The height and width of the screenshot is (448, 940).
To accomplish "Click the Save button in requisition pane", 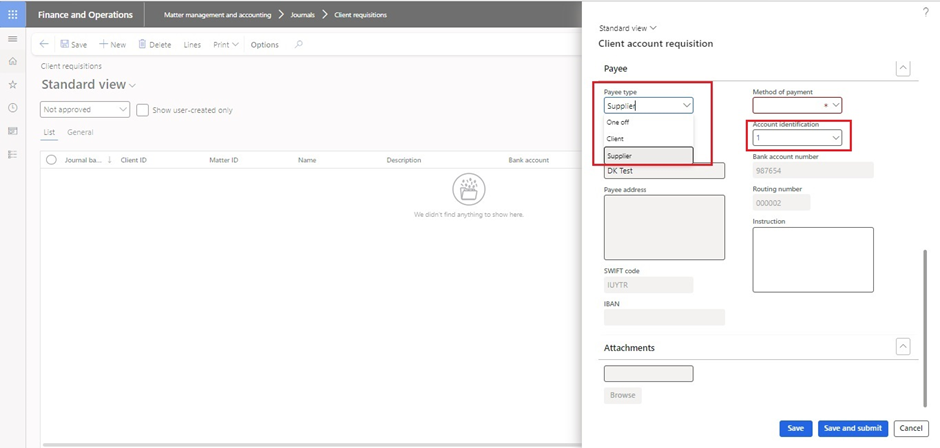I will click(796, 428).
